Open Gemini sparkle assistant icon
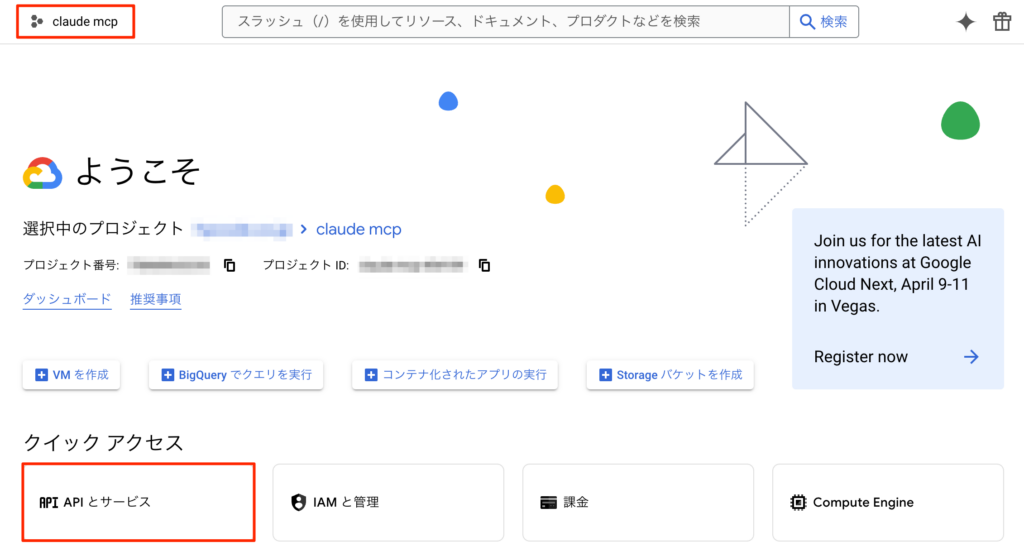This screenshot has width=1024, height=556. click(x=965, y=22)
